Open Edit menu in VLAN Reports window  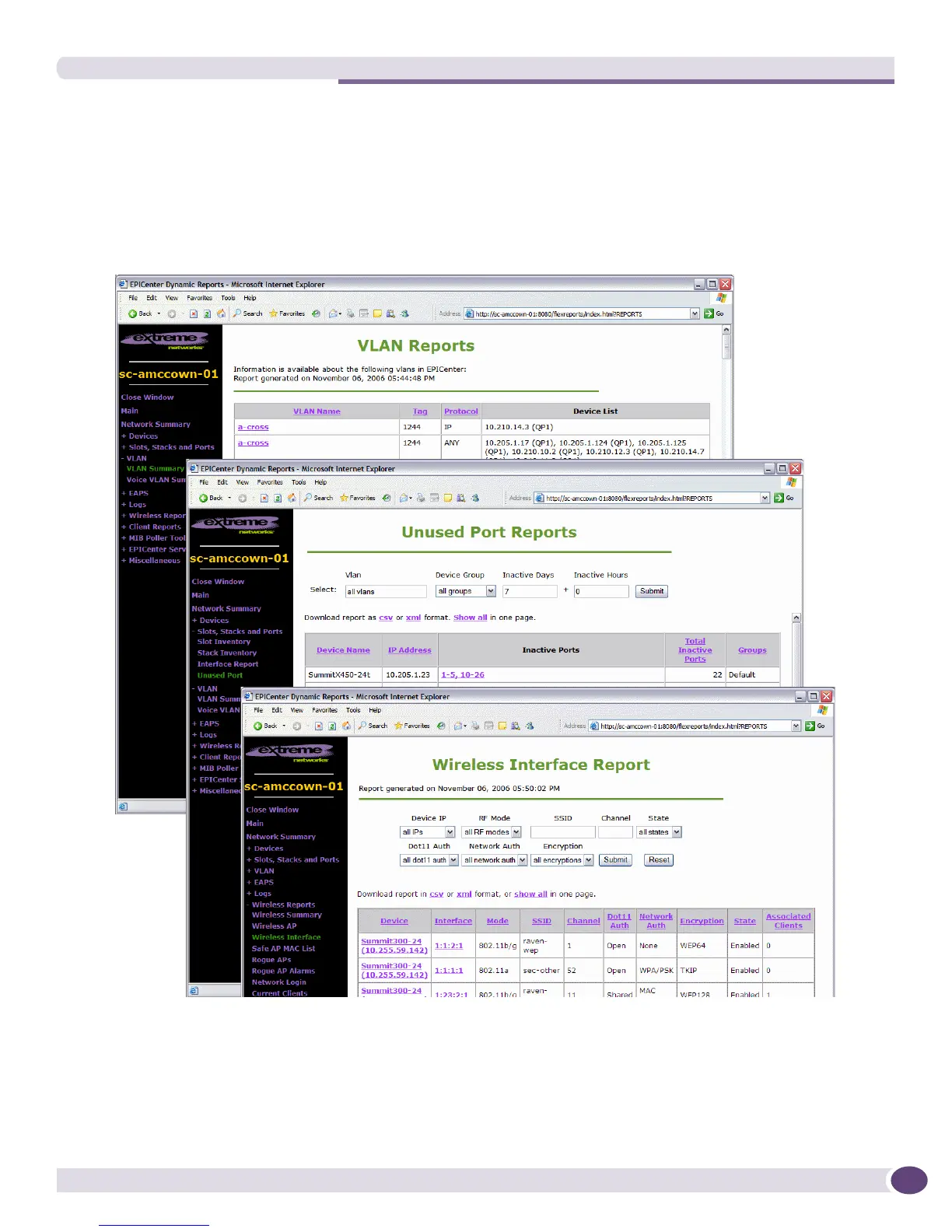coord(152,298)
